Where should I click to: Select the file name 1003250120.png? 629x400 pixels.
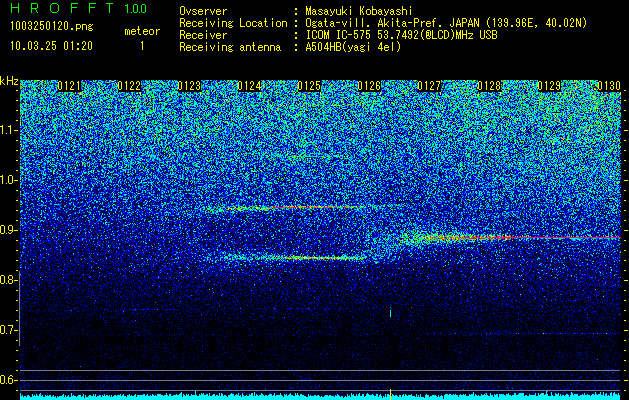51,26
